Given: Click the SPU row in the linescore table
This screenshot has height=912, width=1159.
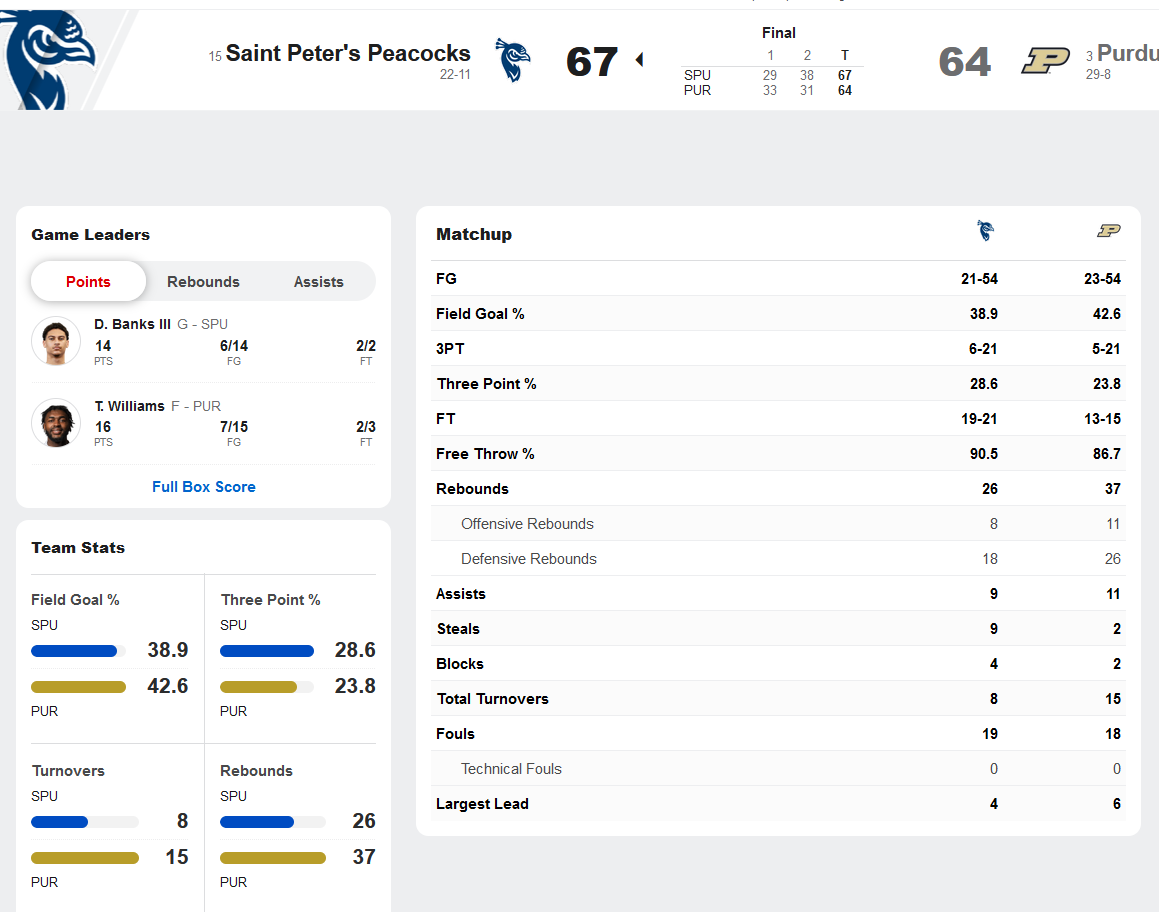Looking at the screenshot, I should pyautogui.click(x=770, y=76).
